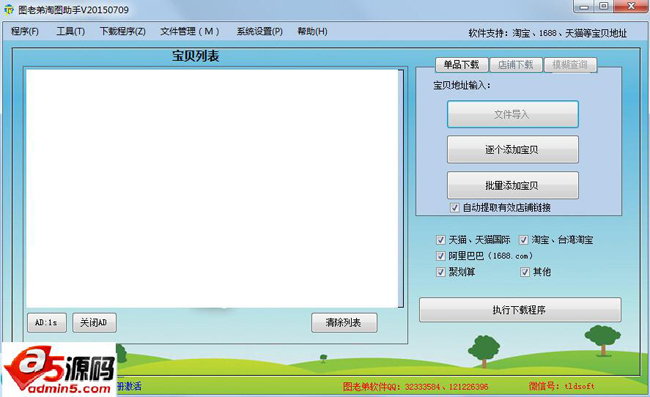
Task: Switch to the 模糊查询 tab
Action: tap(570, 65)
